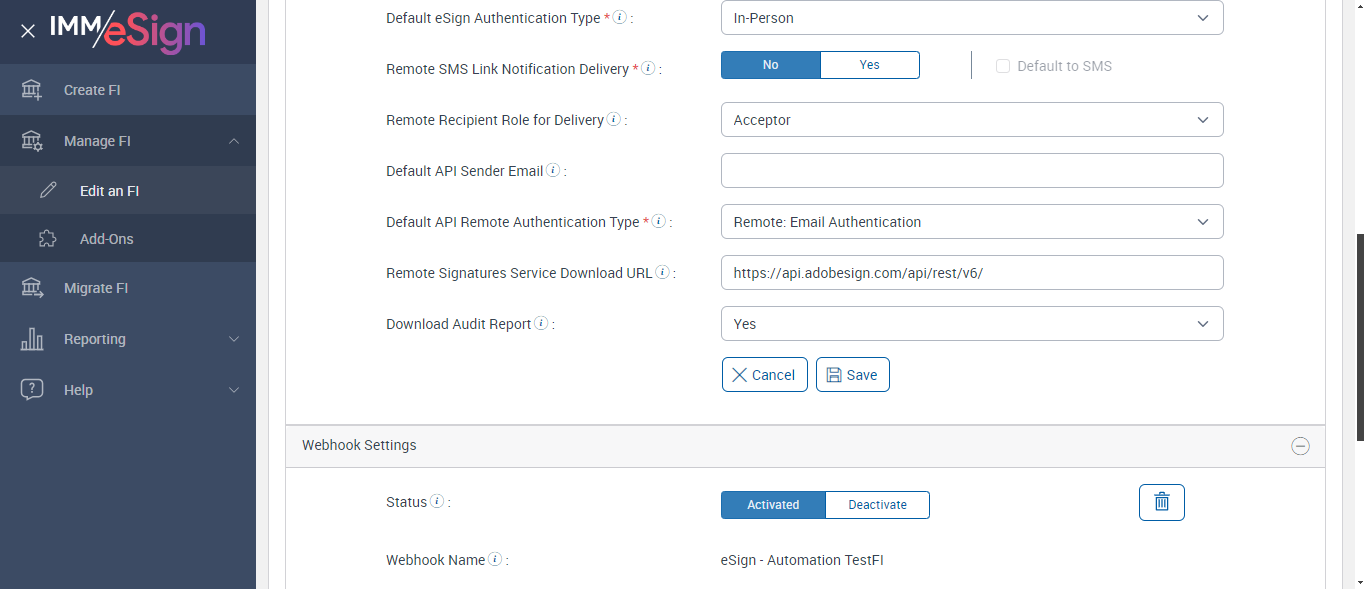Open Default eSign Authentication Type dropdown

click(x=971, y=18)
